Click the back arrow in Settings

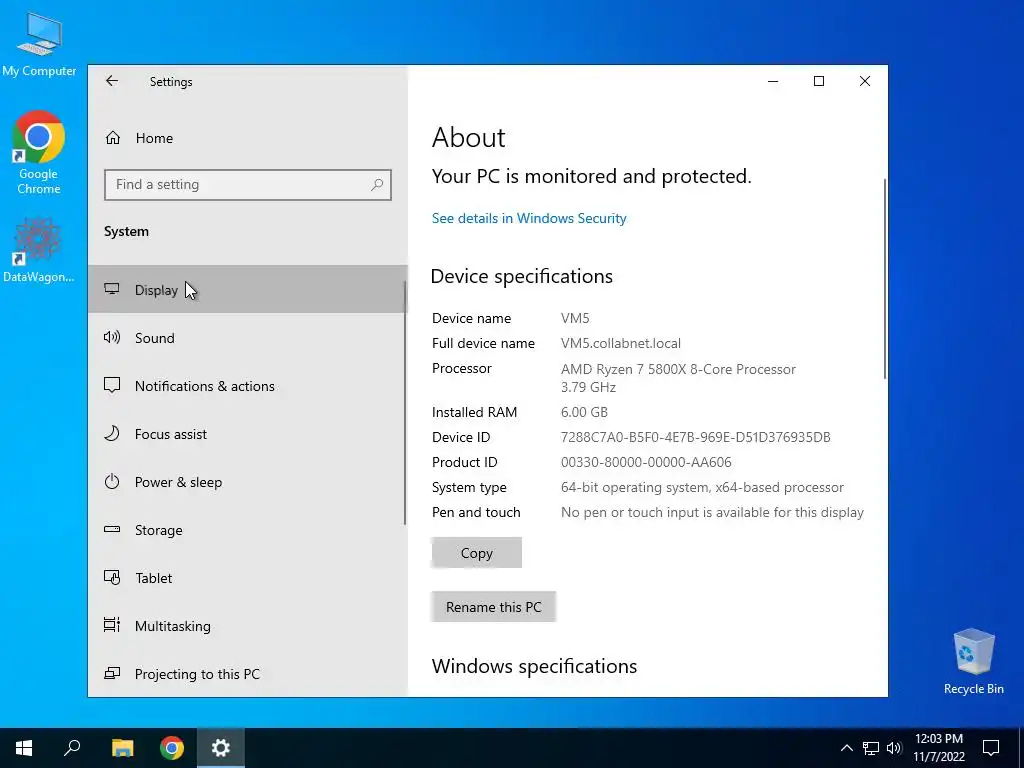click(112, 81)
